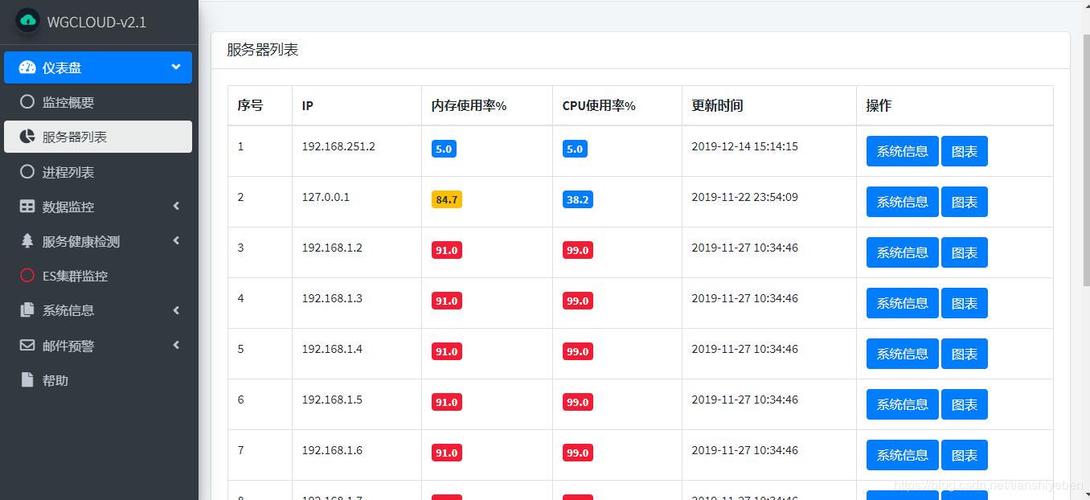Click memory badge 5.0 for 192.168.251.2
Image resolution: width=1090 pixels, height=500 pixels.
coord(444,149)
